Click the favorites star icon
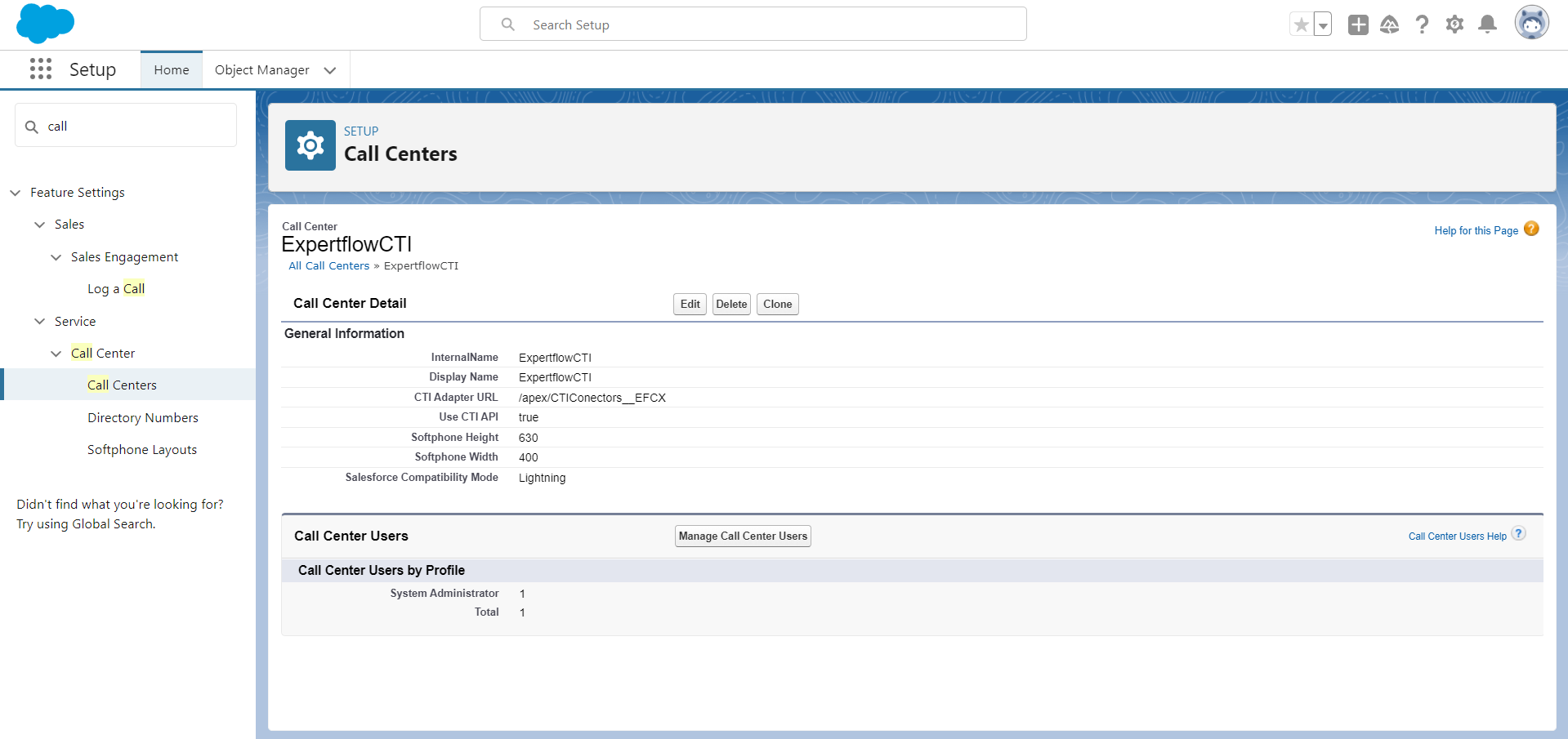 [1302, 24]
